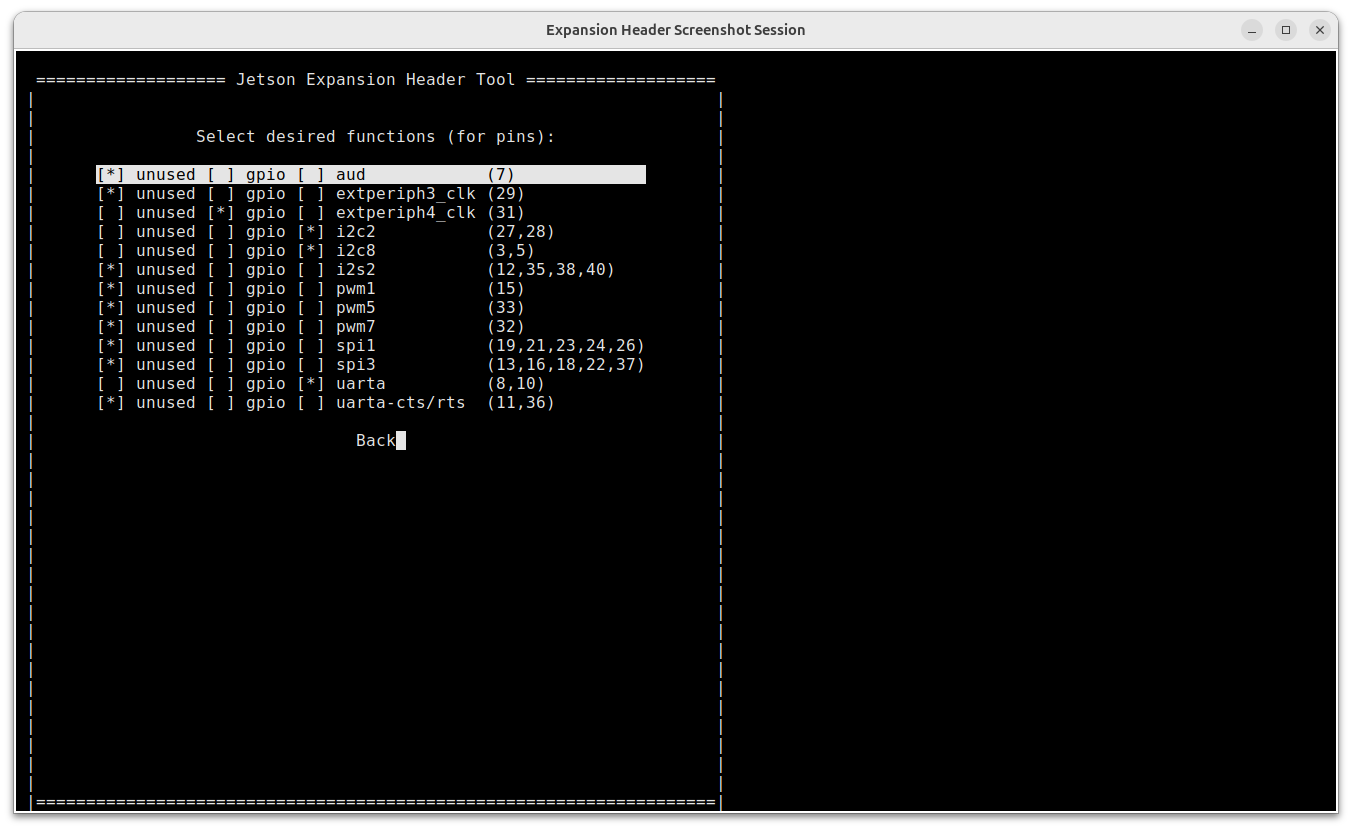Click the "Jetson Expansion Header Tool" heading
This screenshot has height=830, width=1352.
coord(376,80)
